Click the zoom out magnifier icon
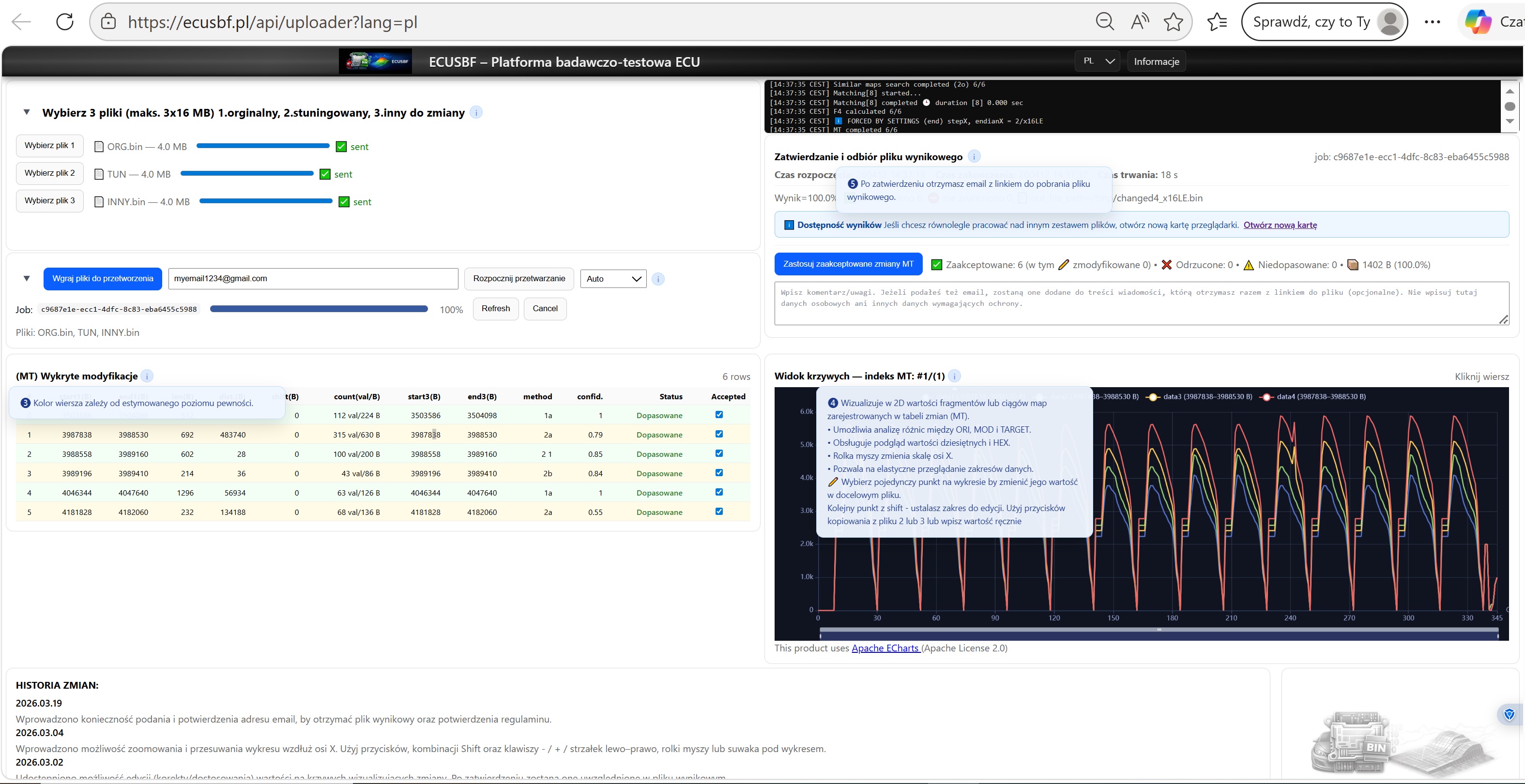Image resolution: width=1525 pixels, height=784 pixels. click(x=1105, y=22)
